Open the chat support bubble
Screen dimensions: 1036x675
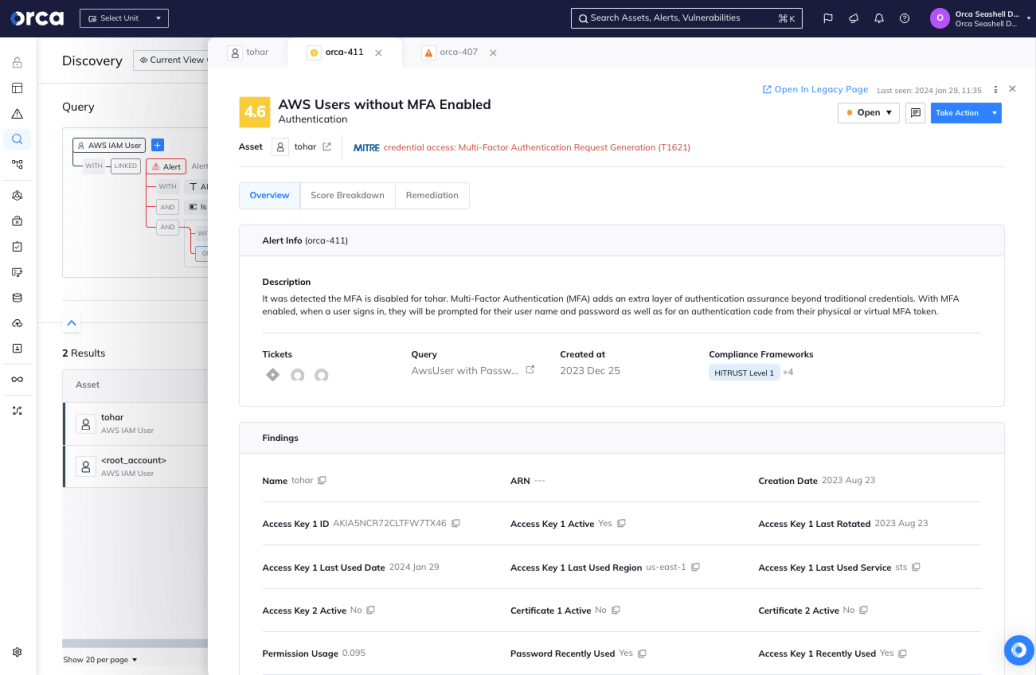pos(1019,650)
